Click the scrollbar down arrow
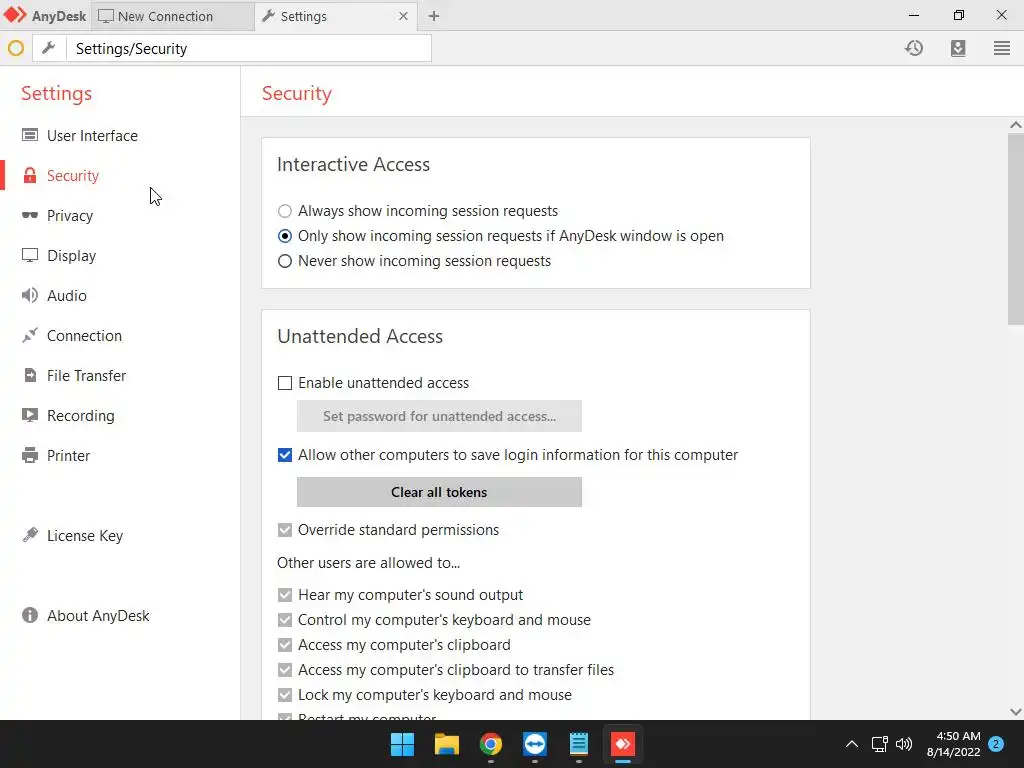Viewport: 1024px width, 768px height. point(1016,712)
